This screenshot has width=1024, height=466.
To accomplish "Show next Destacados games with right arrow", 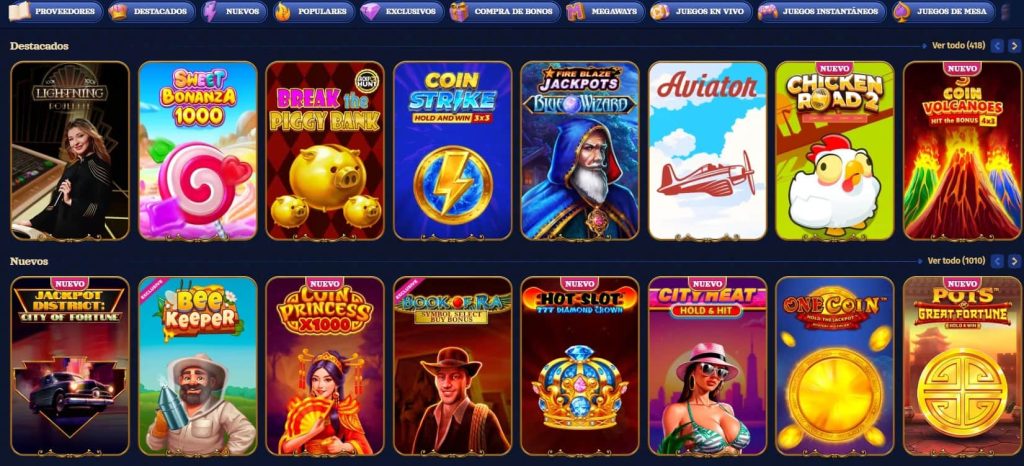I will (1014, 46).
